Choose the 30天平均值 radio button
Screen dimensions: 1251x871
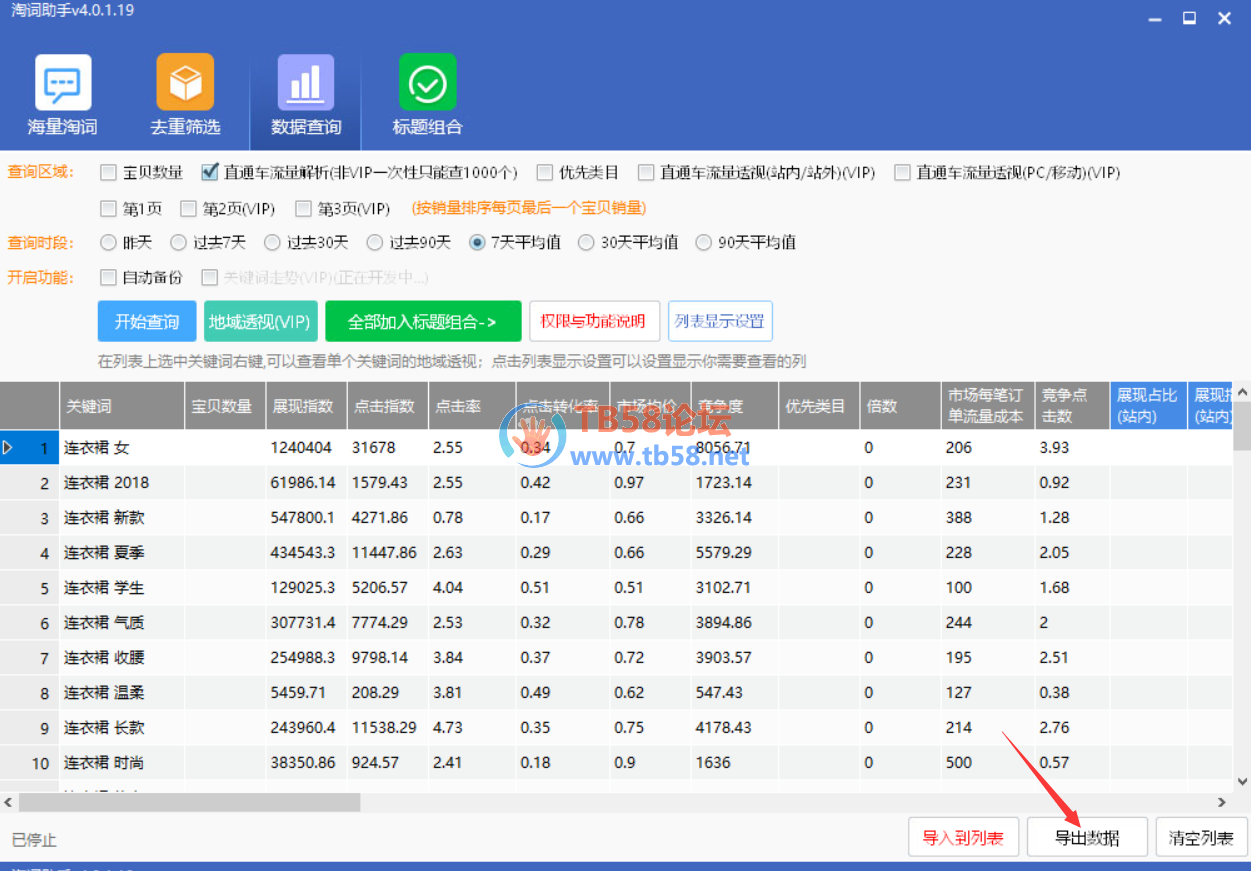click(586, 243)
